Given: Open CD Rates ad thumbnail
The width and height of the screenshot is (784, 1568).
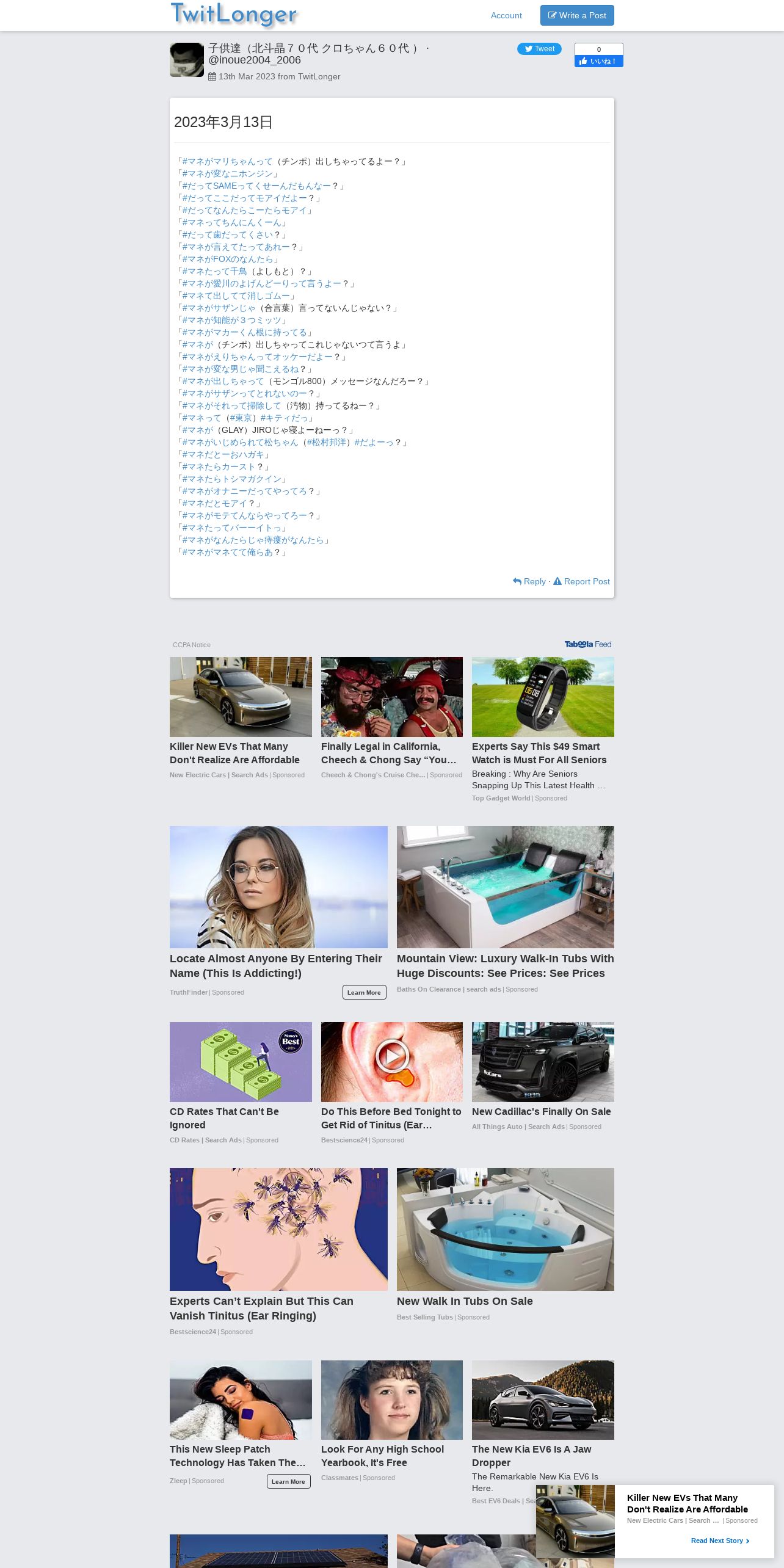Looking at the screenshot, I should click(241, 1062).
